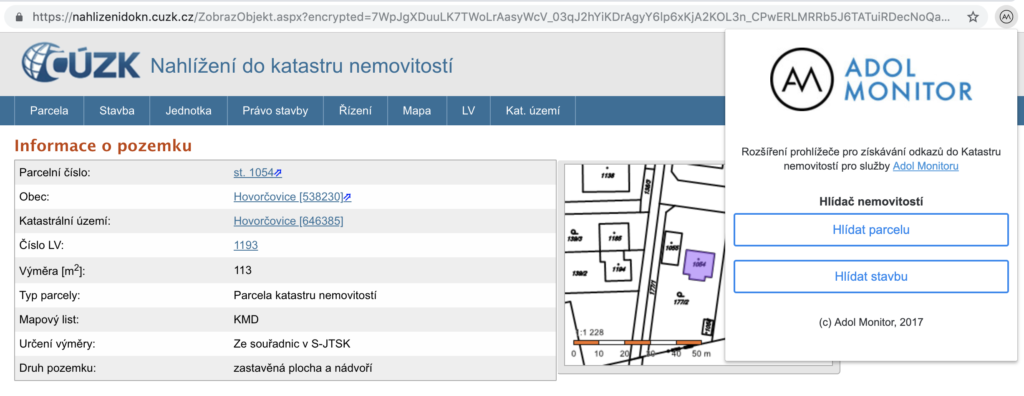Click the Druh pozemku label

58,368
